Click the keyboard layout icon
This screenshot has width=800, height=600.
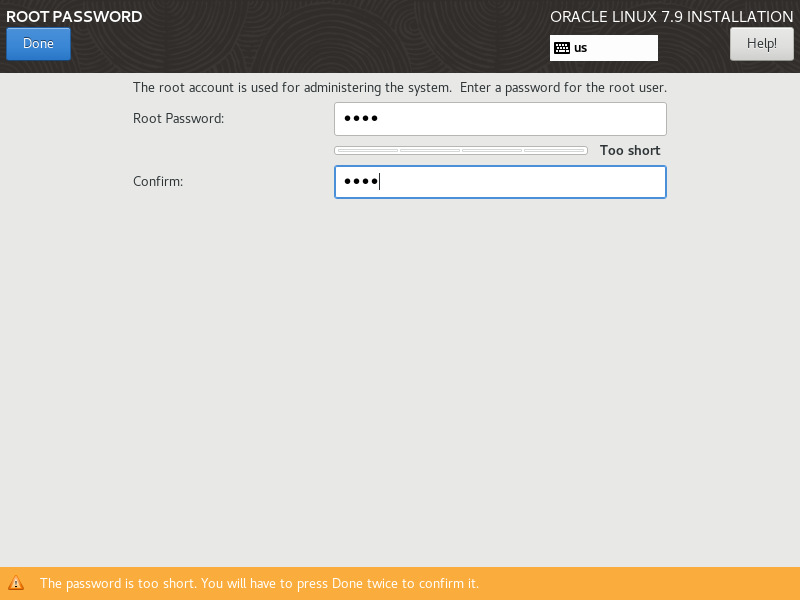click(562, 48)
